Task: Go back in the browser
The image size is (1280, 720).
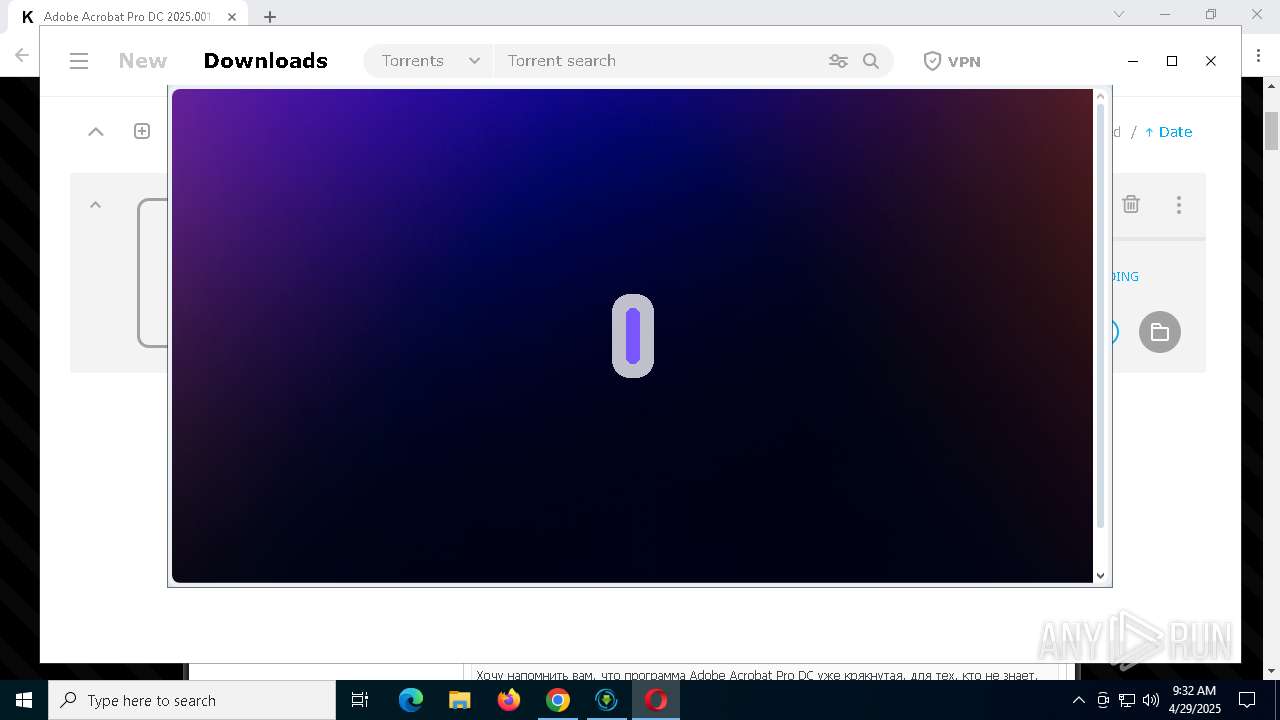Action: (21, 55)
